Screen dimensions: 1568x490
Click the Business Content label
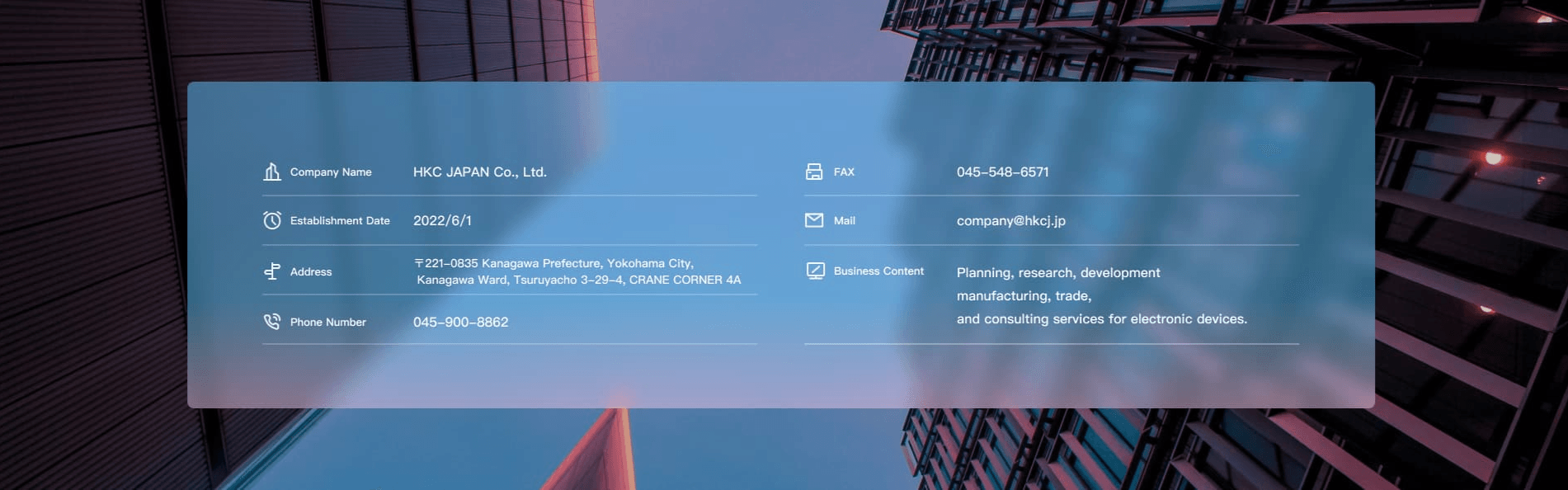pos(878,271)
